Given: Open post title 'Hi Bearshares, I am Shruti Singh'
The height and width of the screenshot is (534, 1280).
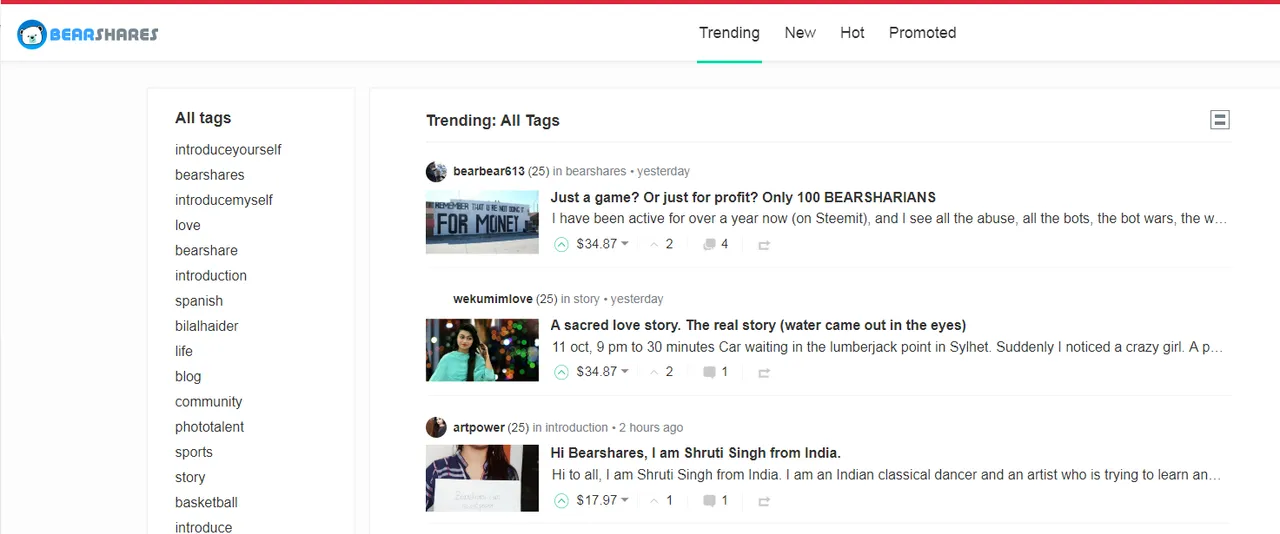Looking at the screenshot, I should pos(696,454).
